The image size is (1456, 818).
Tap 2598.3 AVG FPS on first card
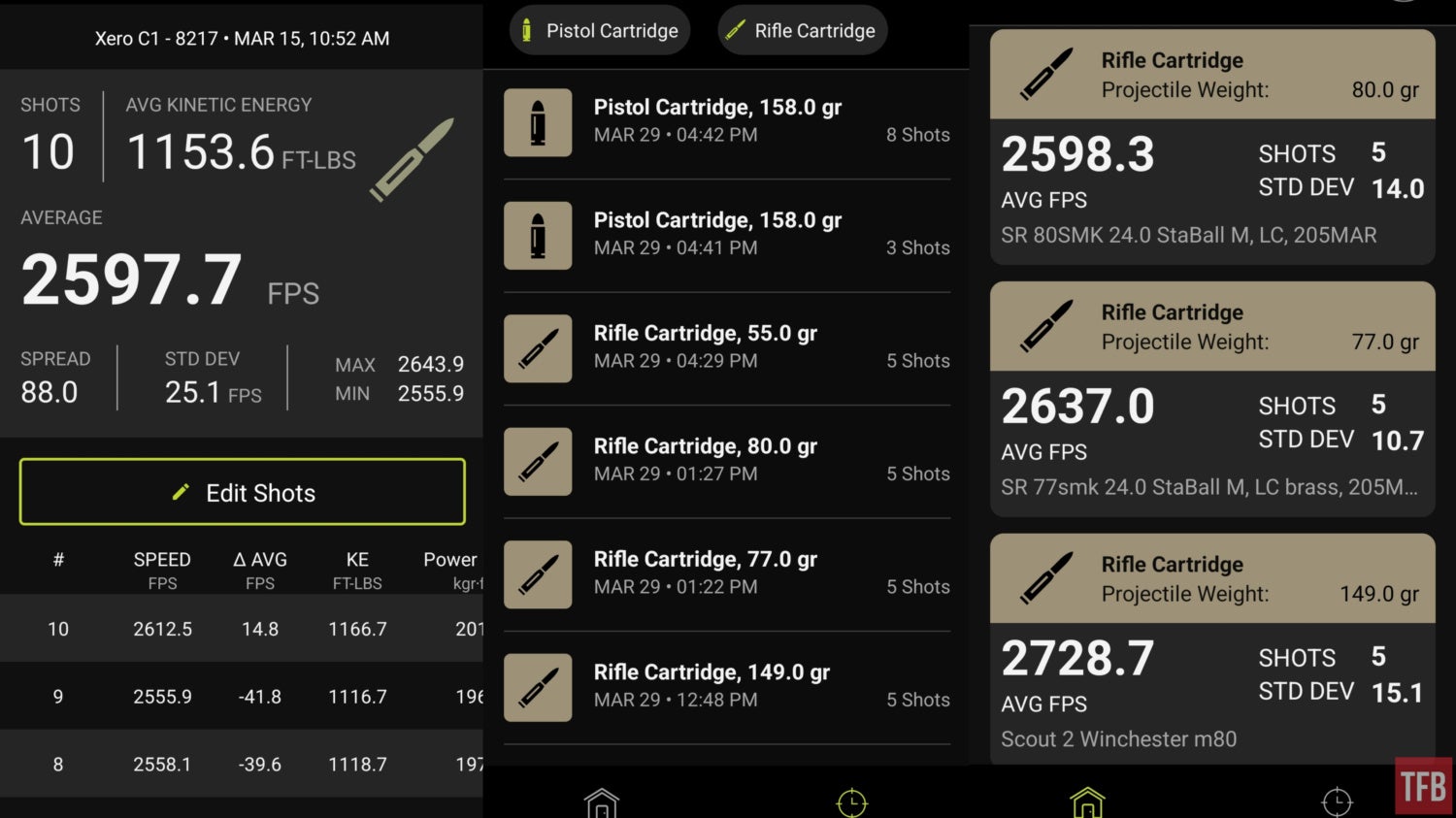click(1077, 154)
